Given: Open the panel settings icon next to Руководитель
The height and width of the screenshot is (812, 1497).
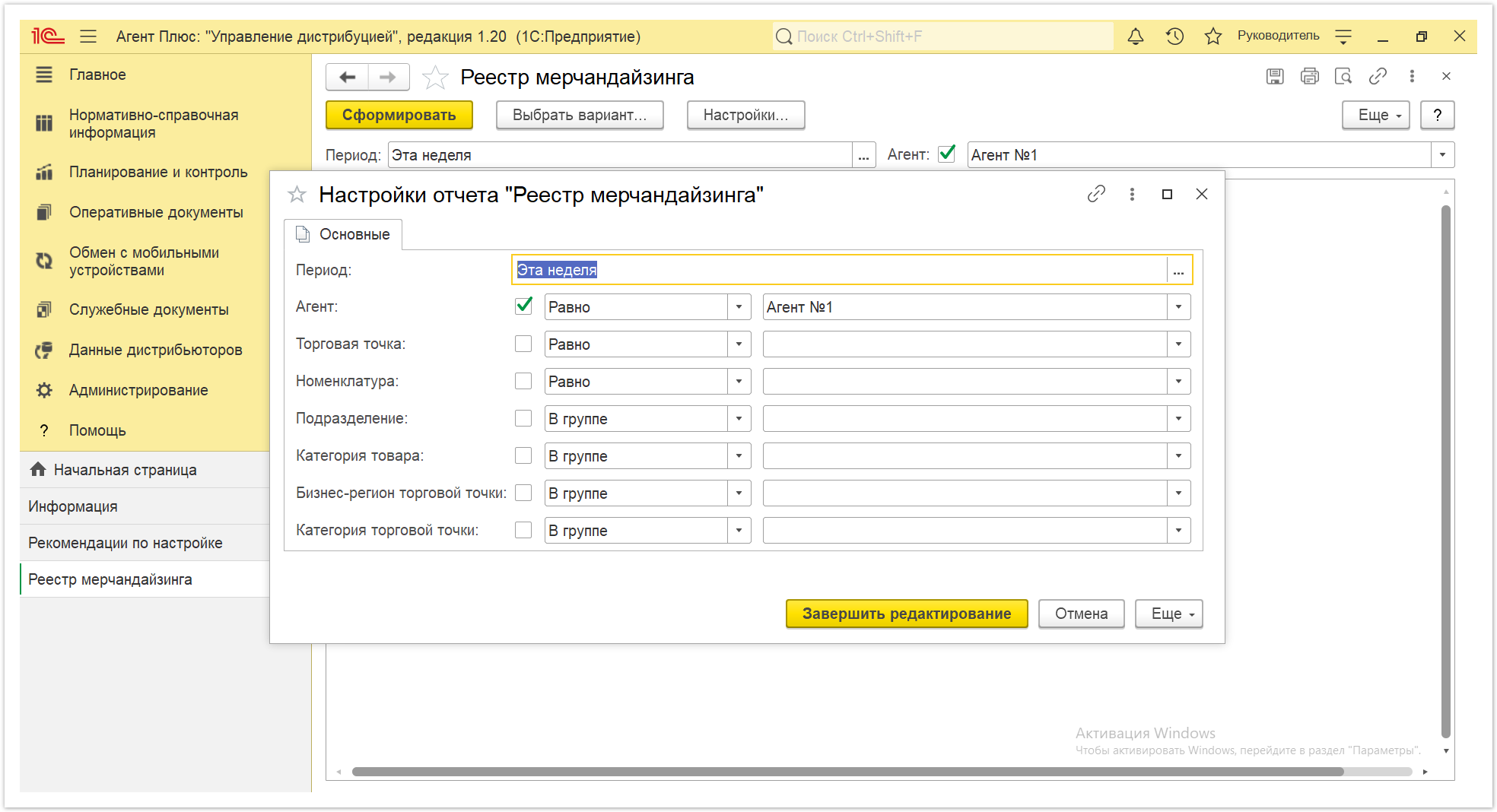Looking at the screenshot, I should click(x=1343, y=36).
